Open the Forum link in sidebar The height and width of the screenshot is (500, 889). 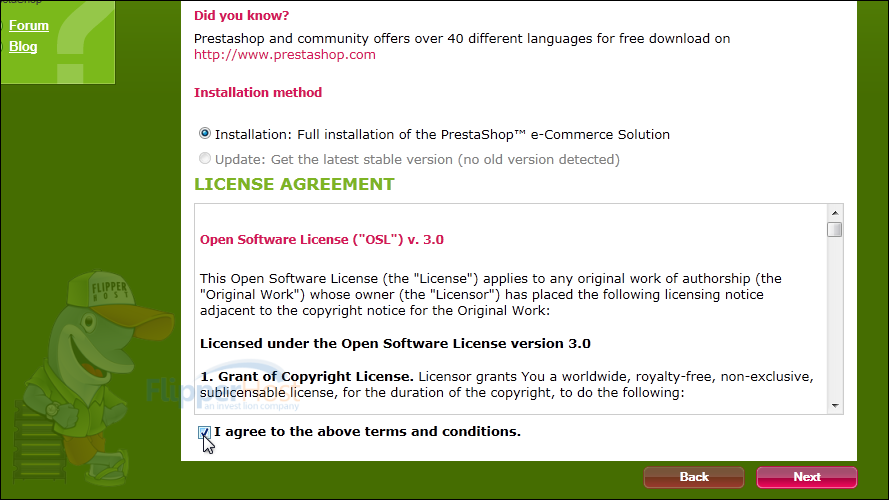click(29, 26)
